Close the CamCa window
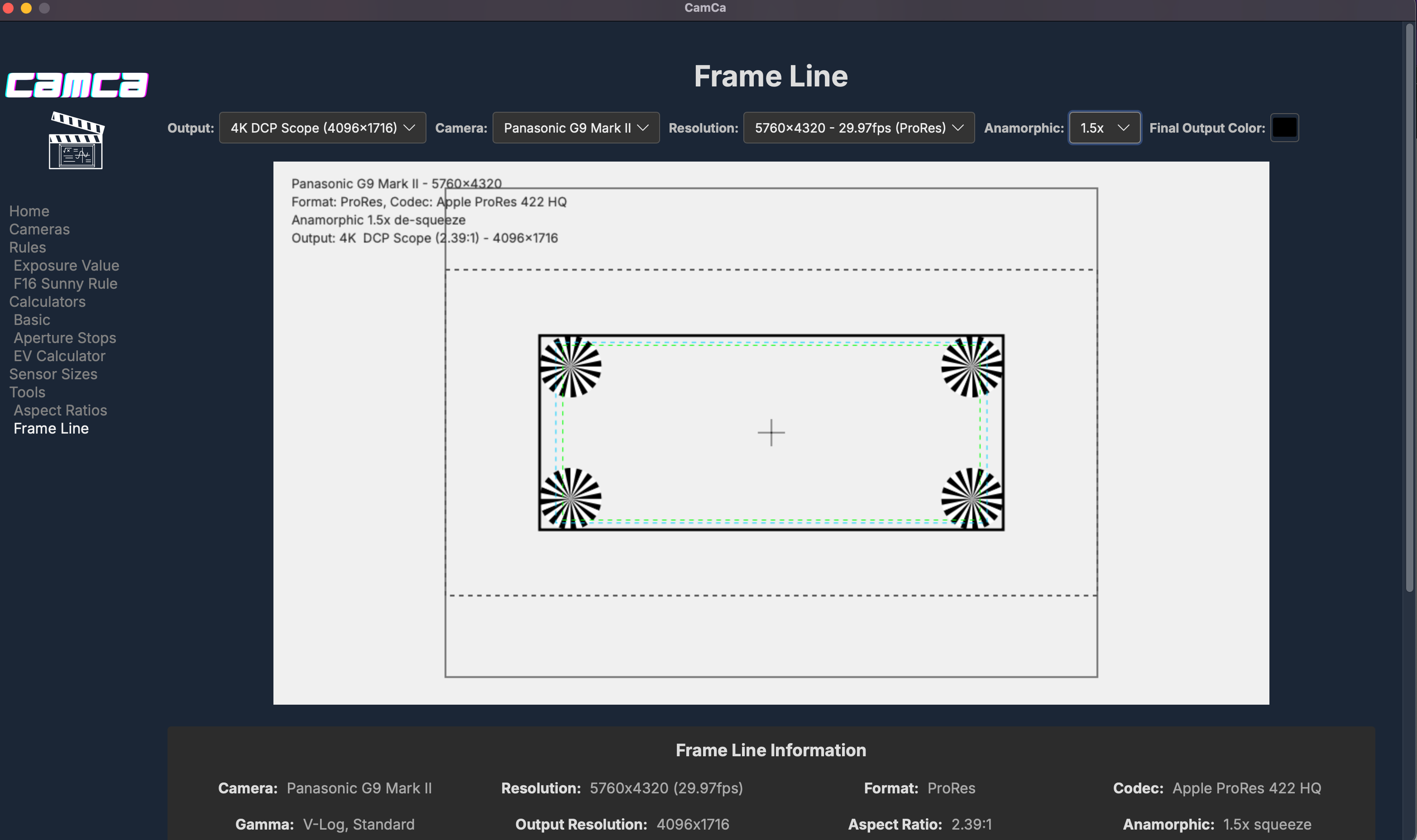The image size is (1417, 840). pyautogui.click(x=9, y=8)
